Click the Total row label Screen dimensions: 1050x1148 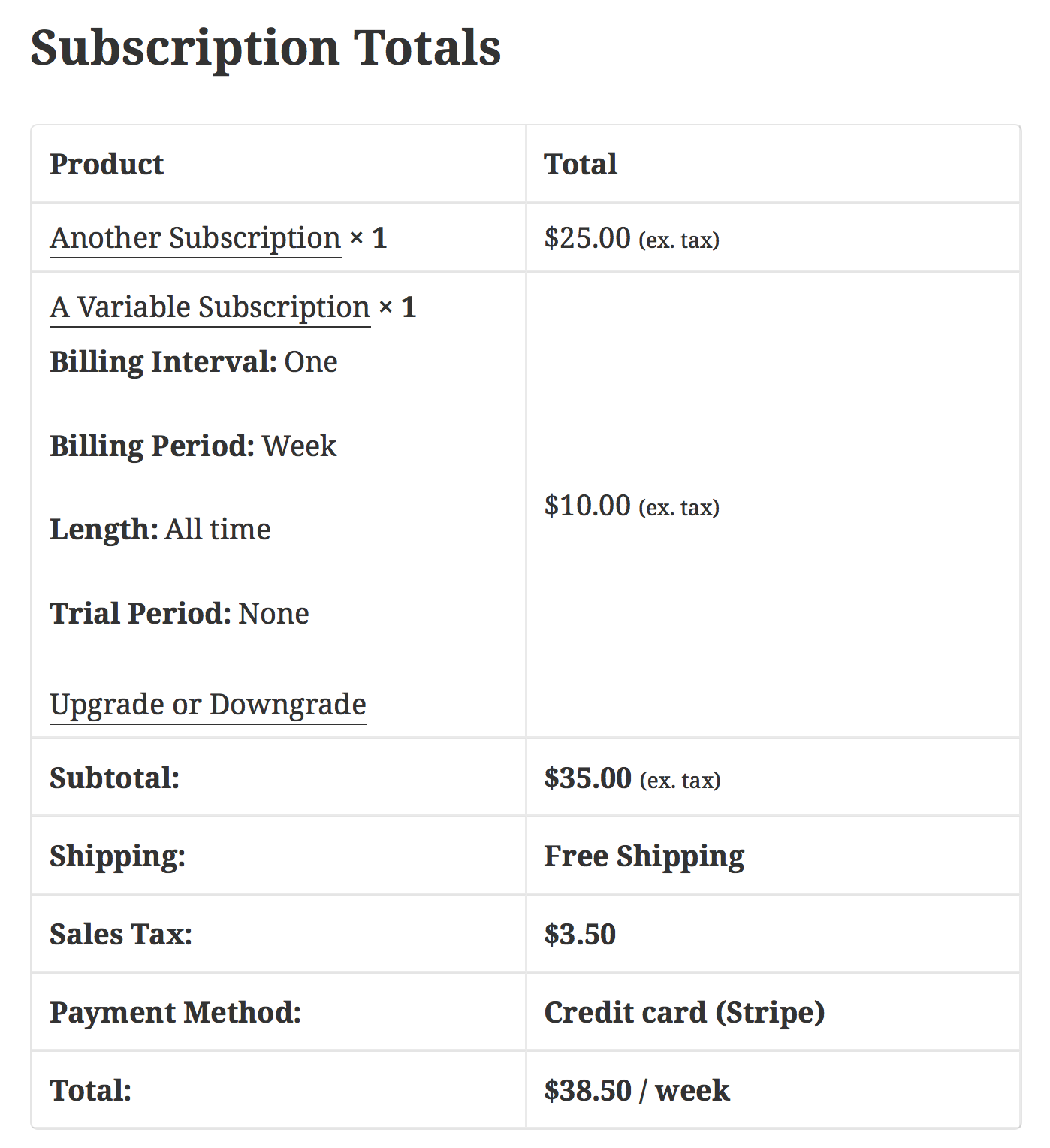tap(89, 1090)
